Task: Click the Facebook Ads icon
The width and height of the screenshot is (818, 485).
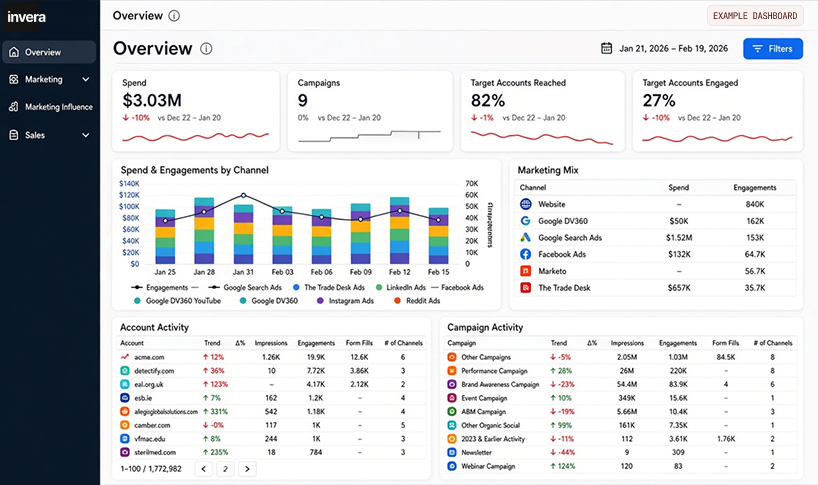Action: point(526,254)
